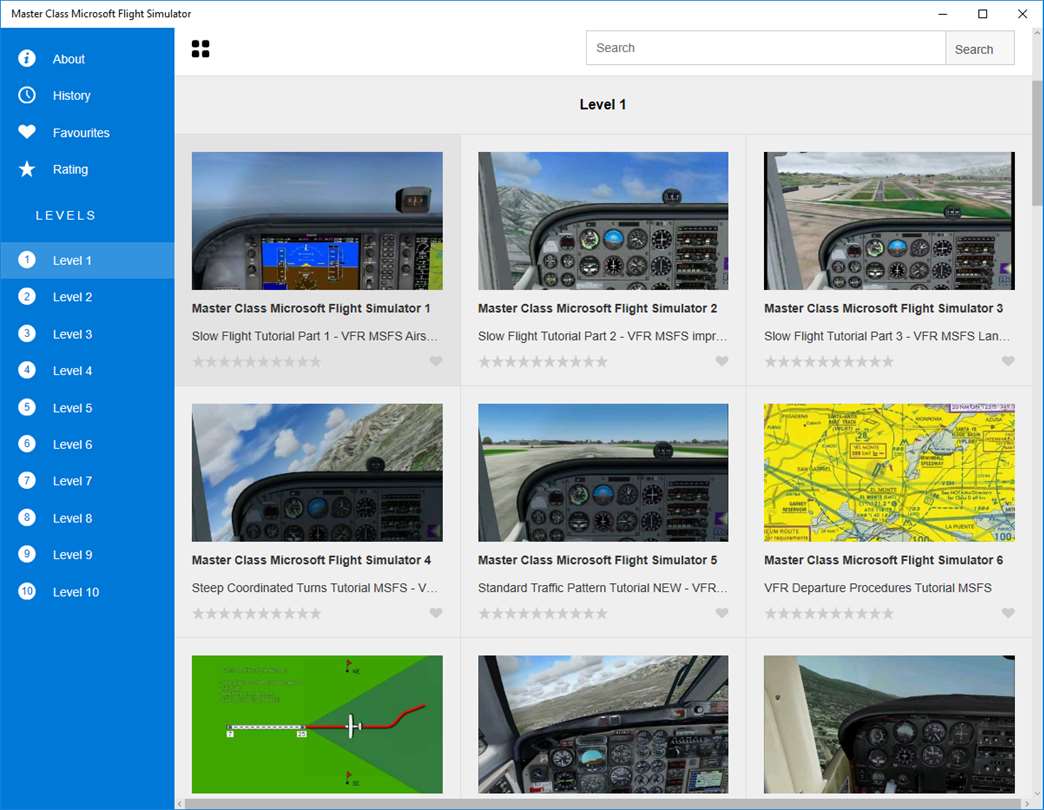The width and height of the screenshot is (1044, 810).
Task: Favourite Master Class Flight Simulator 4 heart
Action: [x=435, y=612]
